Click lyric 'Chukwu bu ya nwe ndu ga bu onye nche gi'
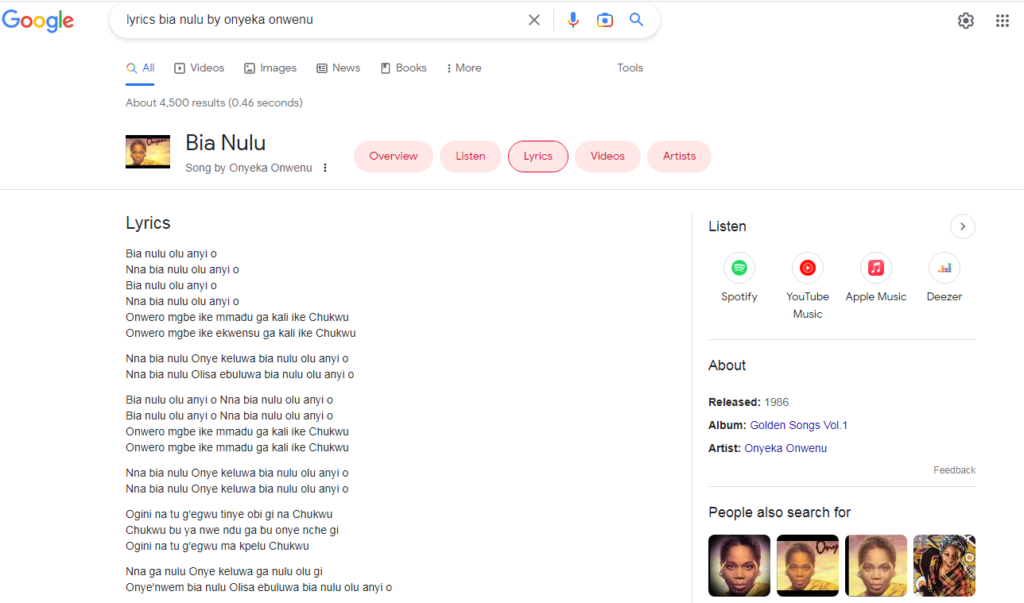Viewport: 1024px width, 603px height. click(x=232, y=530)
